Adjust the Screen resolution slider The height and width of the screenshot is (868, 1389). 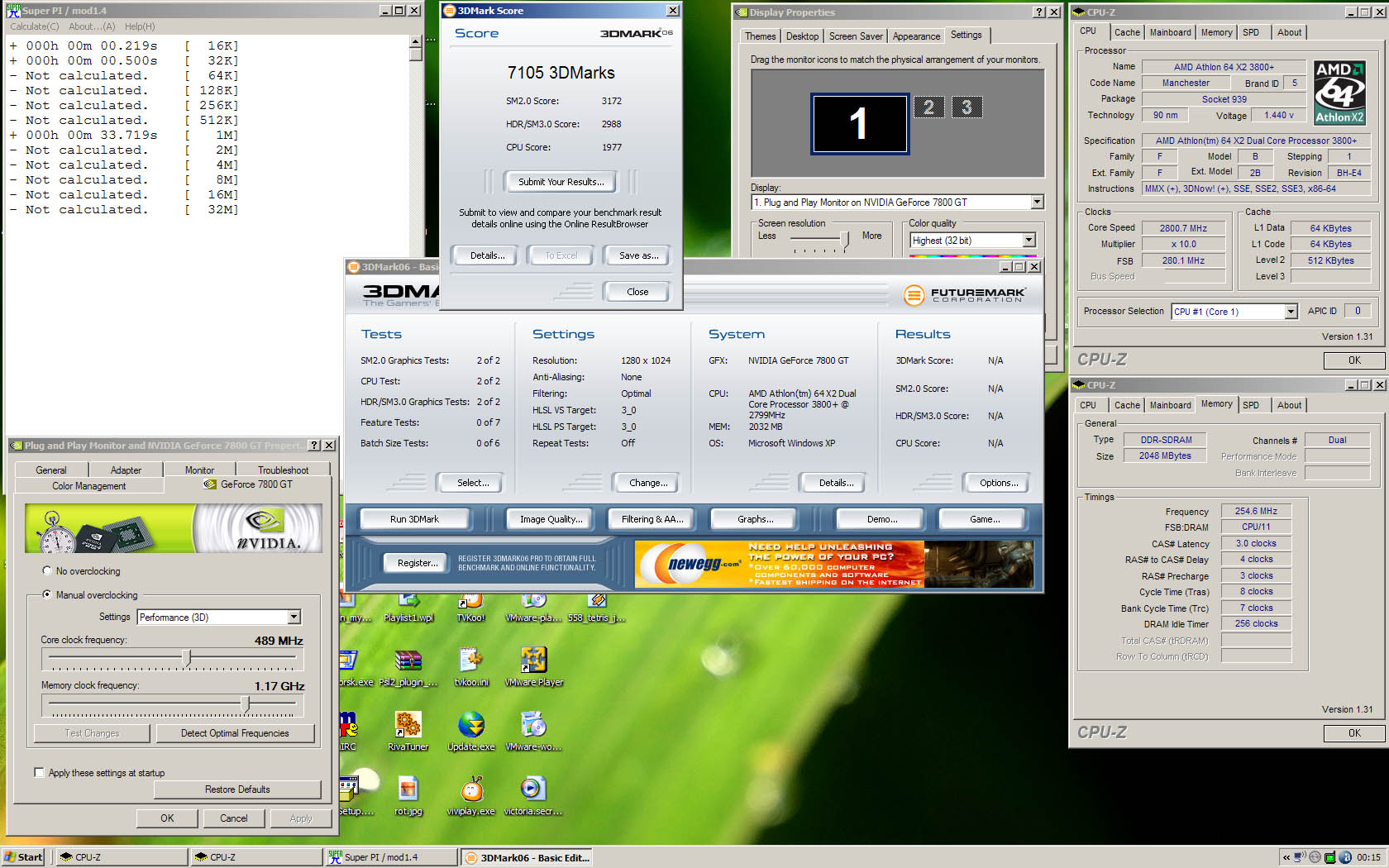click(x=844, y=239)
